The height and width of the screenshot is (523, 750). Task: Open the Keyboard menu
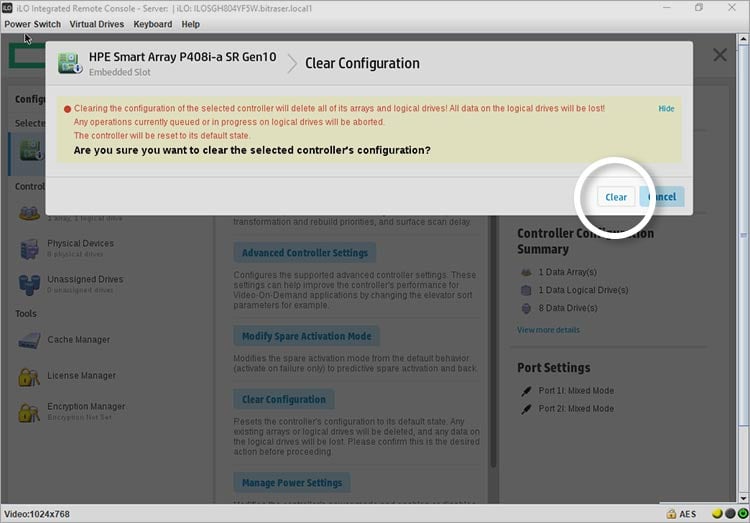click(153, 24)
